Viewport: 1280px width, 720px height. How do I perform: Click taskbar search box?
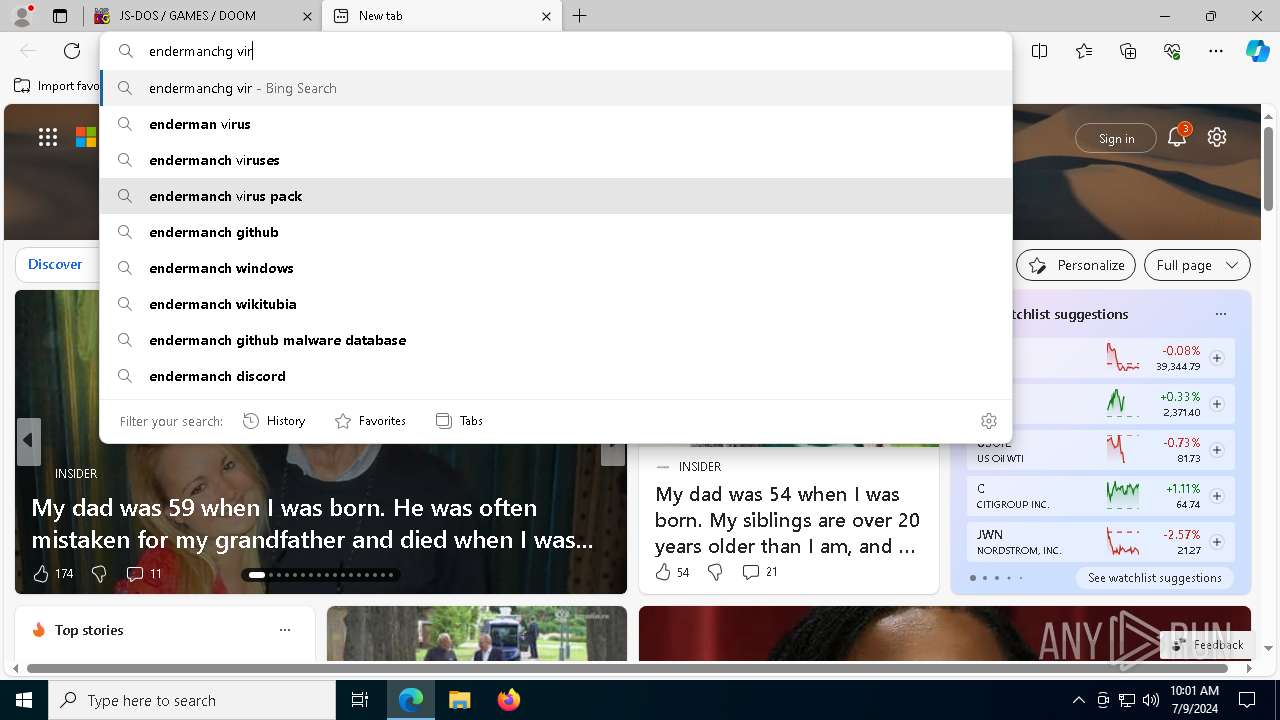[192, 700]
